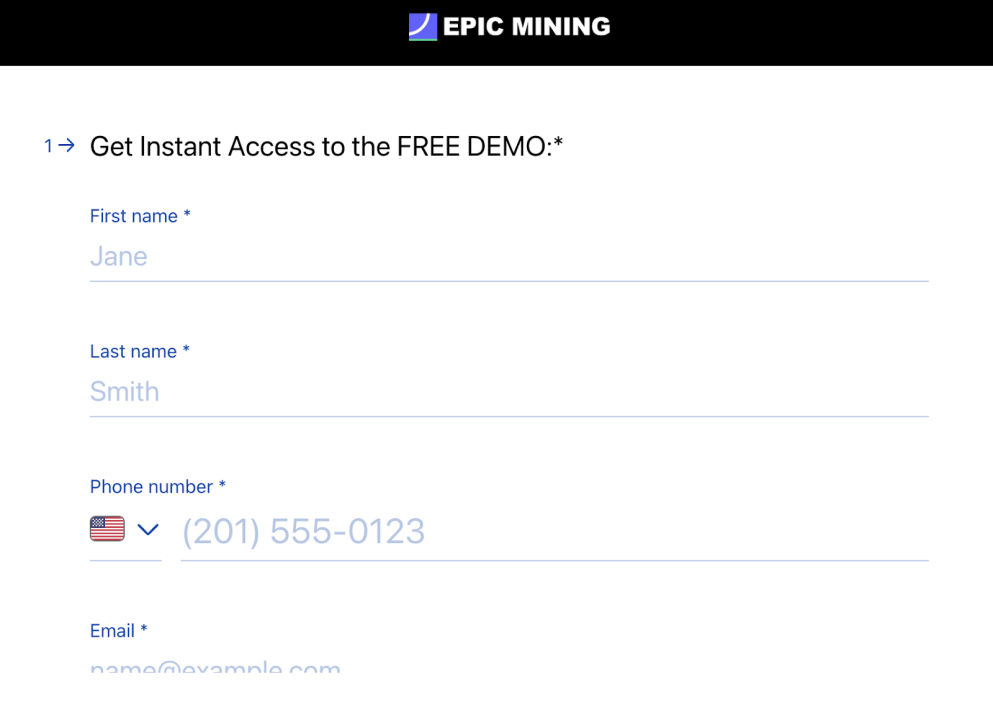This screenshot has width=993, height=720.
Task: Click the asterisk beside First name
Action: coord(187,215)
